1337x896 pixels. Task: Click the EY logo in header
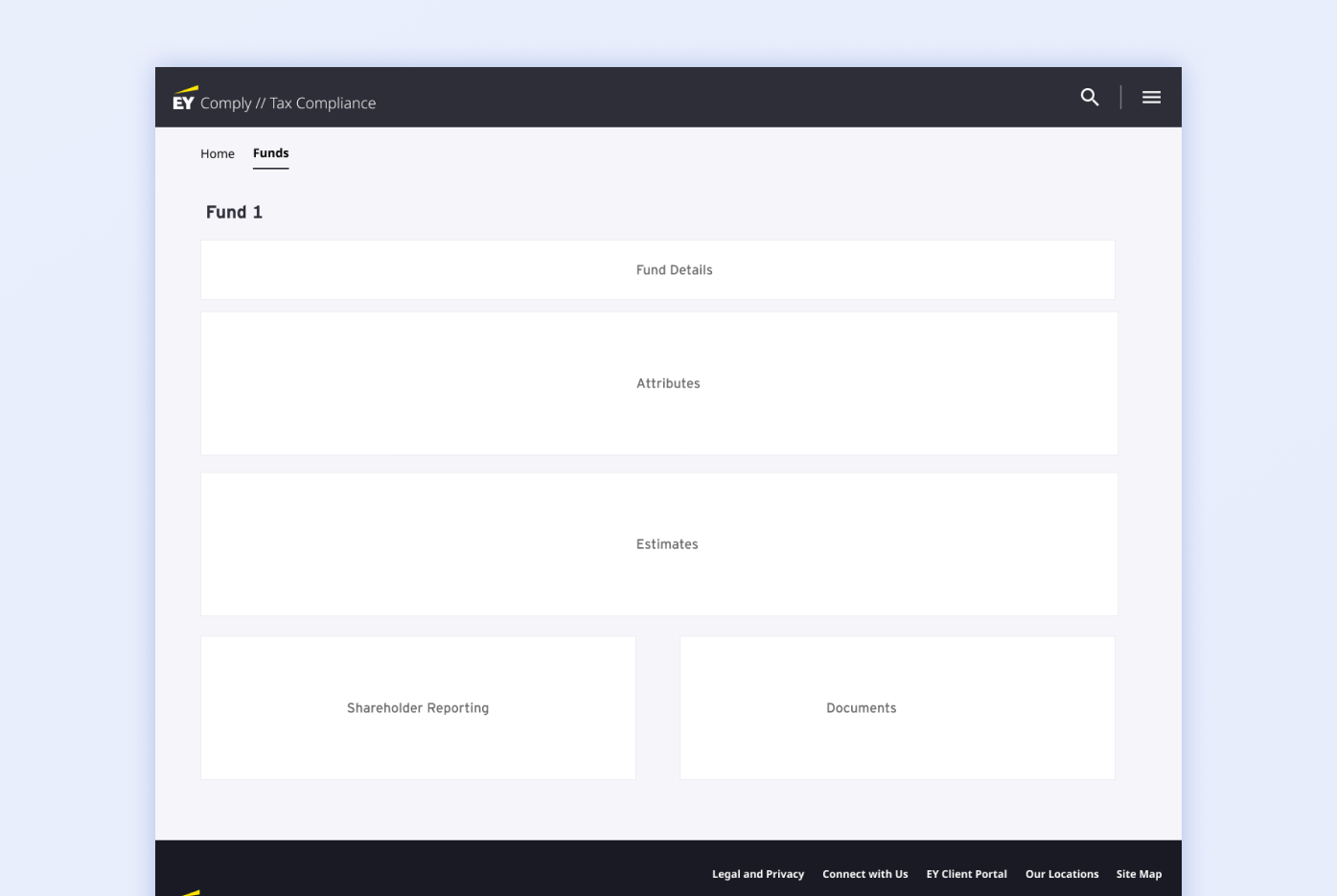pyautogui.click(x=184, y=98)
